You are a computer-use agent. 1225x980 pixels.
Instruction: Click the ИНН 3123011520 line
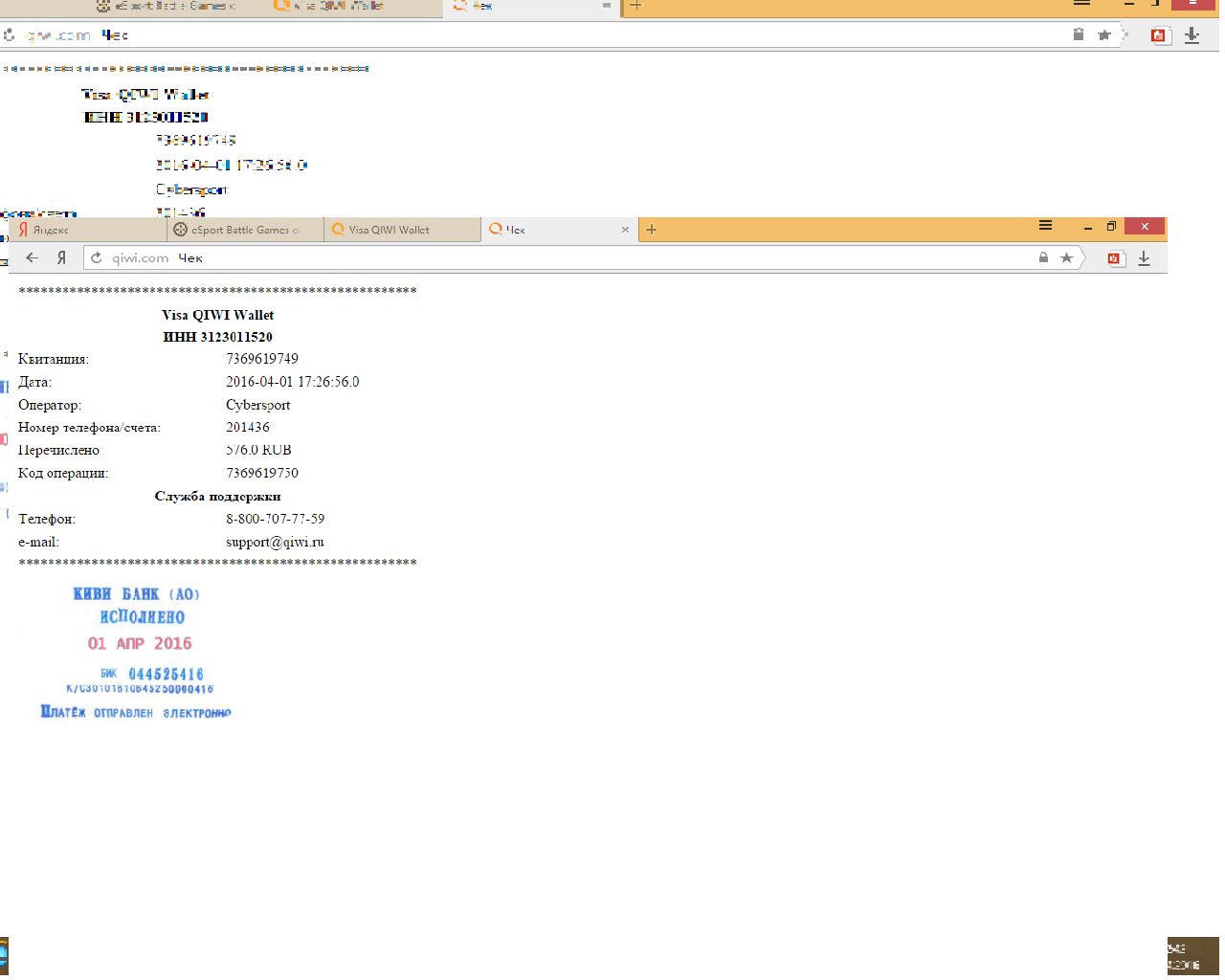coord(218,337)
